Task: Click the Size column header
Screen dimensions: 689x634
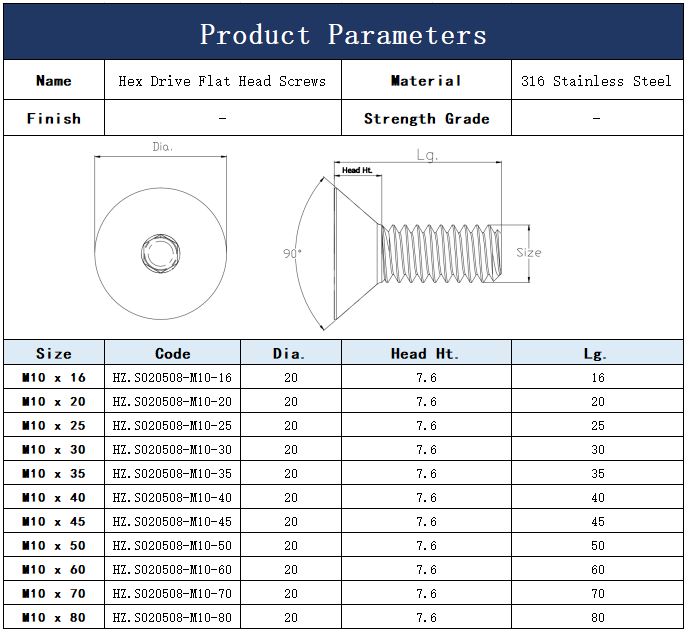Action: (54, 353)
